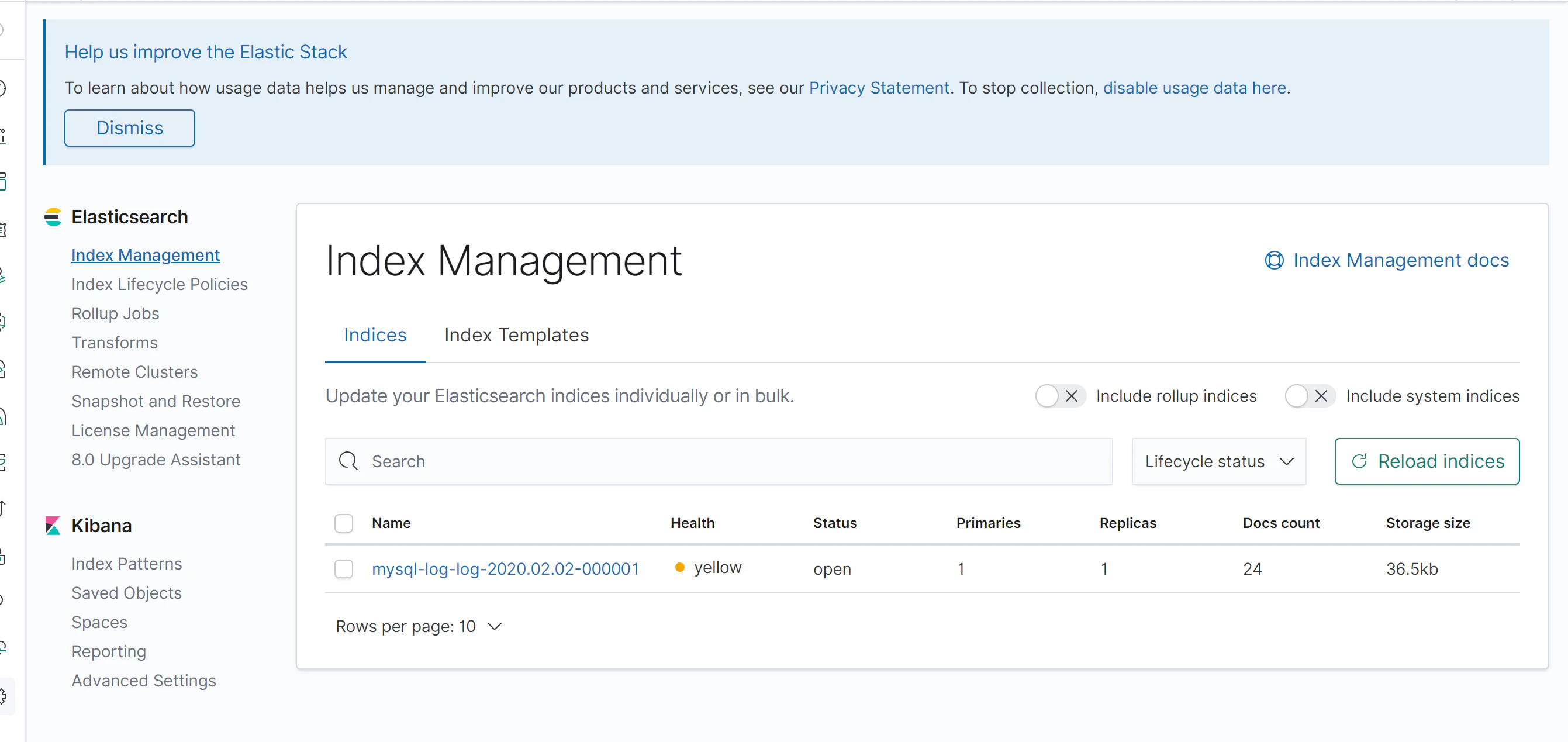
Task: Click the lifebuoy help icon beside docs link
Action: coord(1274,261)
